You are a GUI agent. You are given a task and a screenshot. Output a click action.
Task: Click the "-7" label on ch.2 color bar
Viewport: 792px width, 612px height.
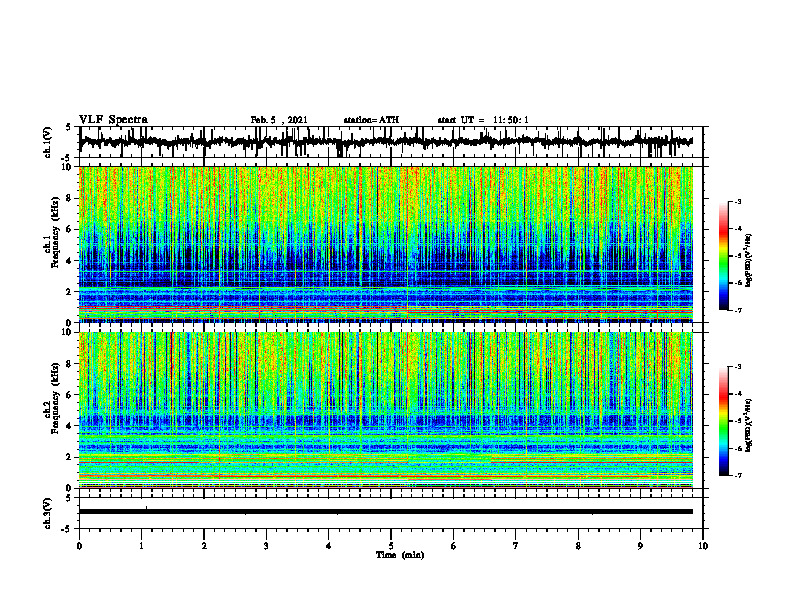pyautogui.click(x=738, y=475)
